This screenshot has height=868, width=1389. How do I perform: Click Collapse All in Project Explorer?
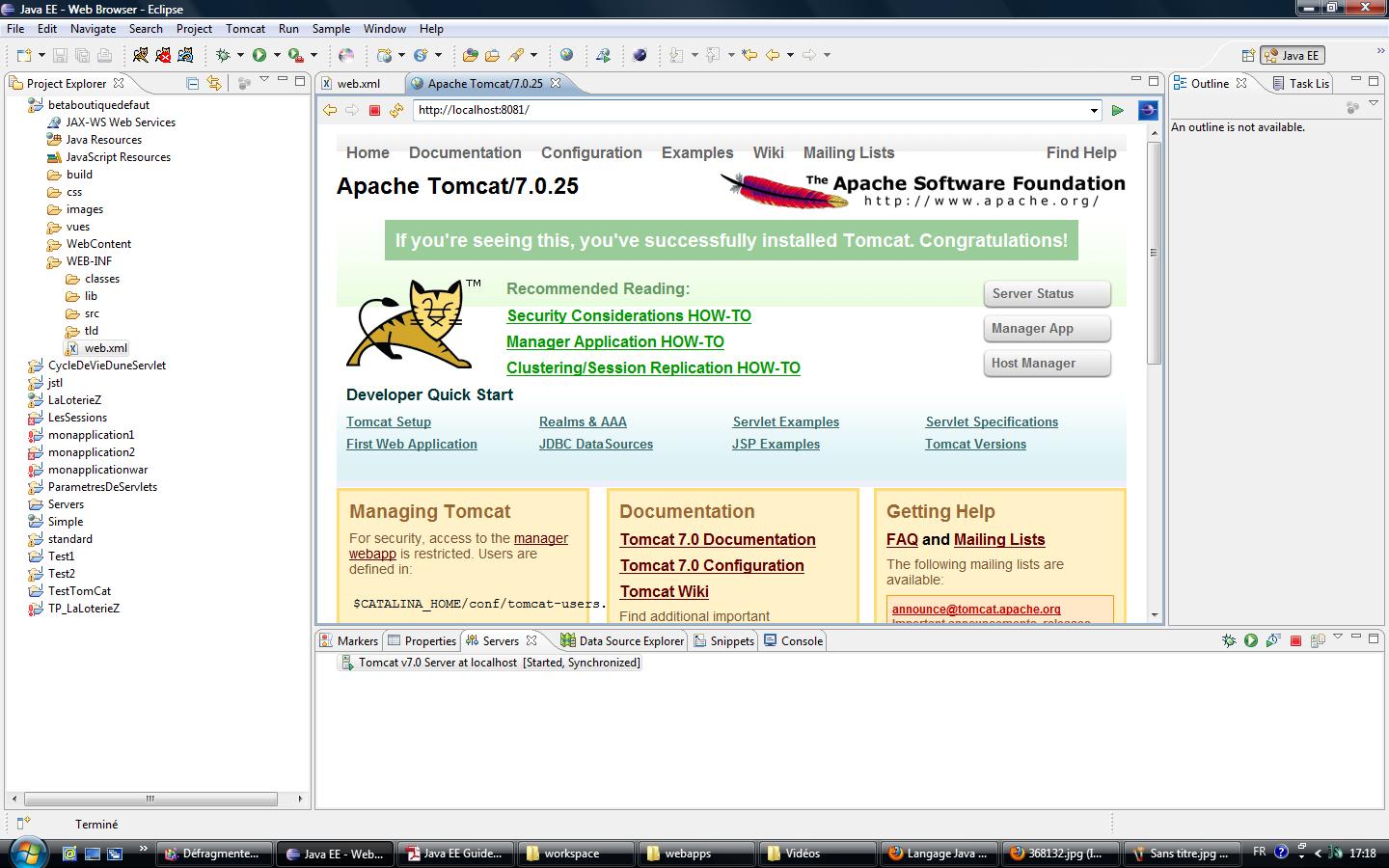[x=192, y=83]
